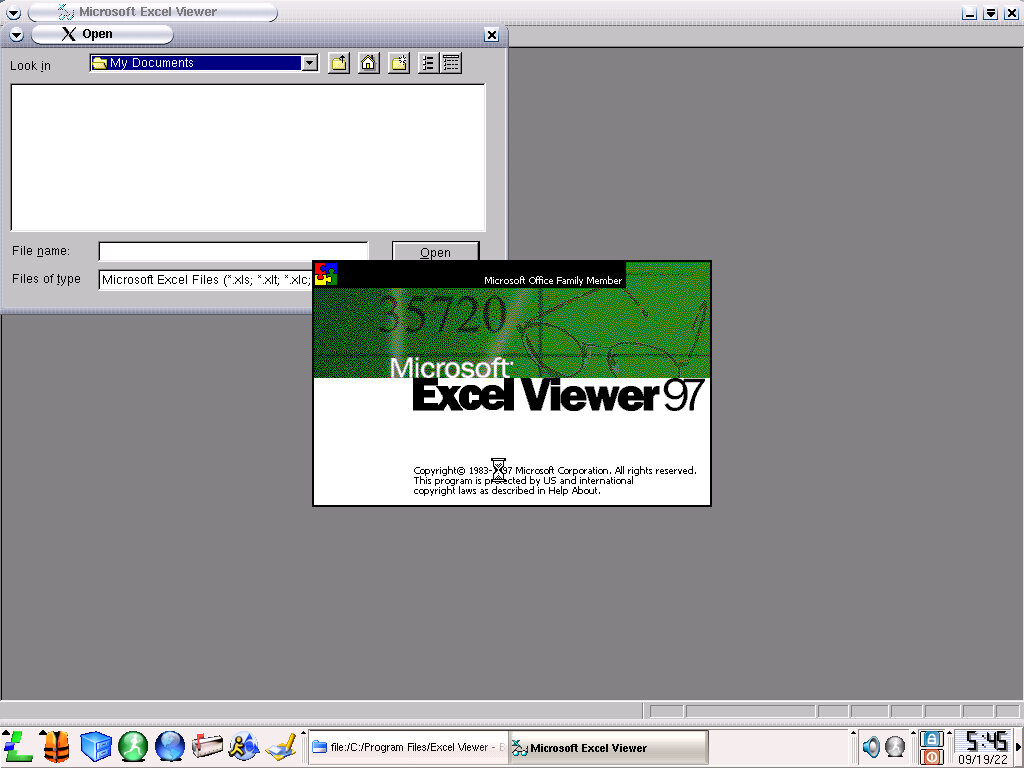This screenshot has width=1024, height=768.
Task: Close the Open file dialog
Action: pos(491,35)
